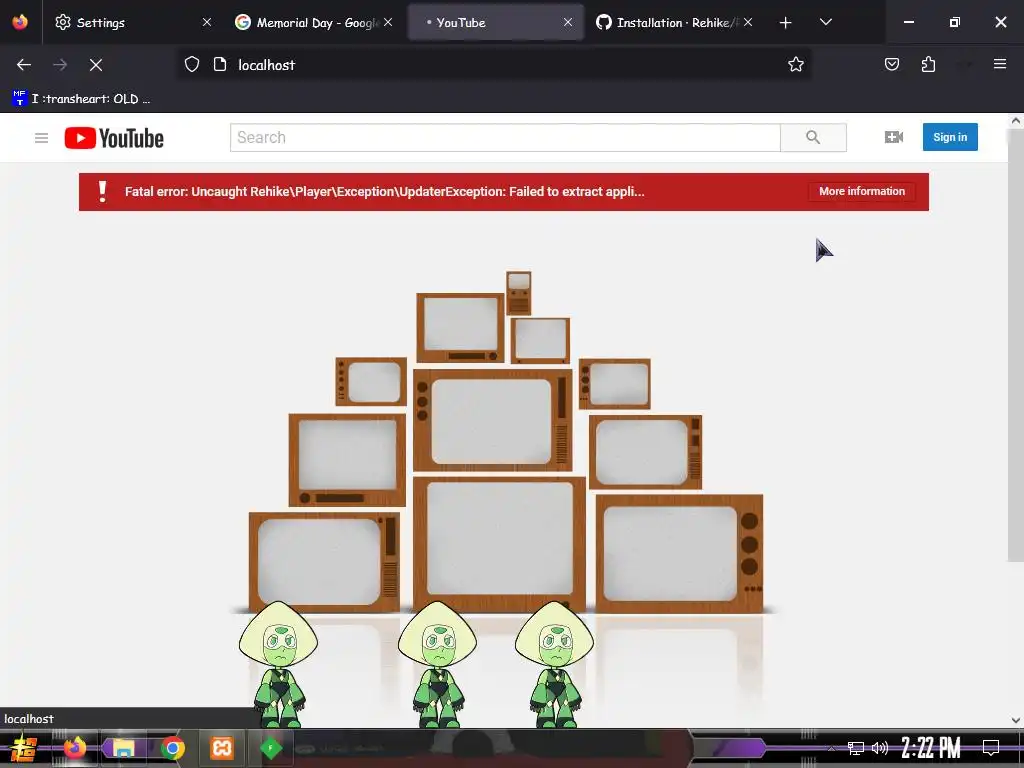Screen dimensions: 1024x768
Task: Click the Firefox icon in the tab bar
Action: pos(20,22)
